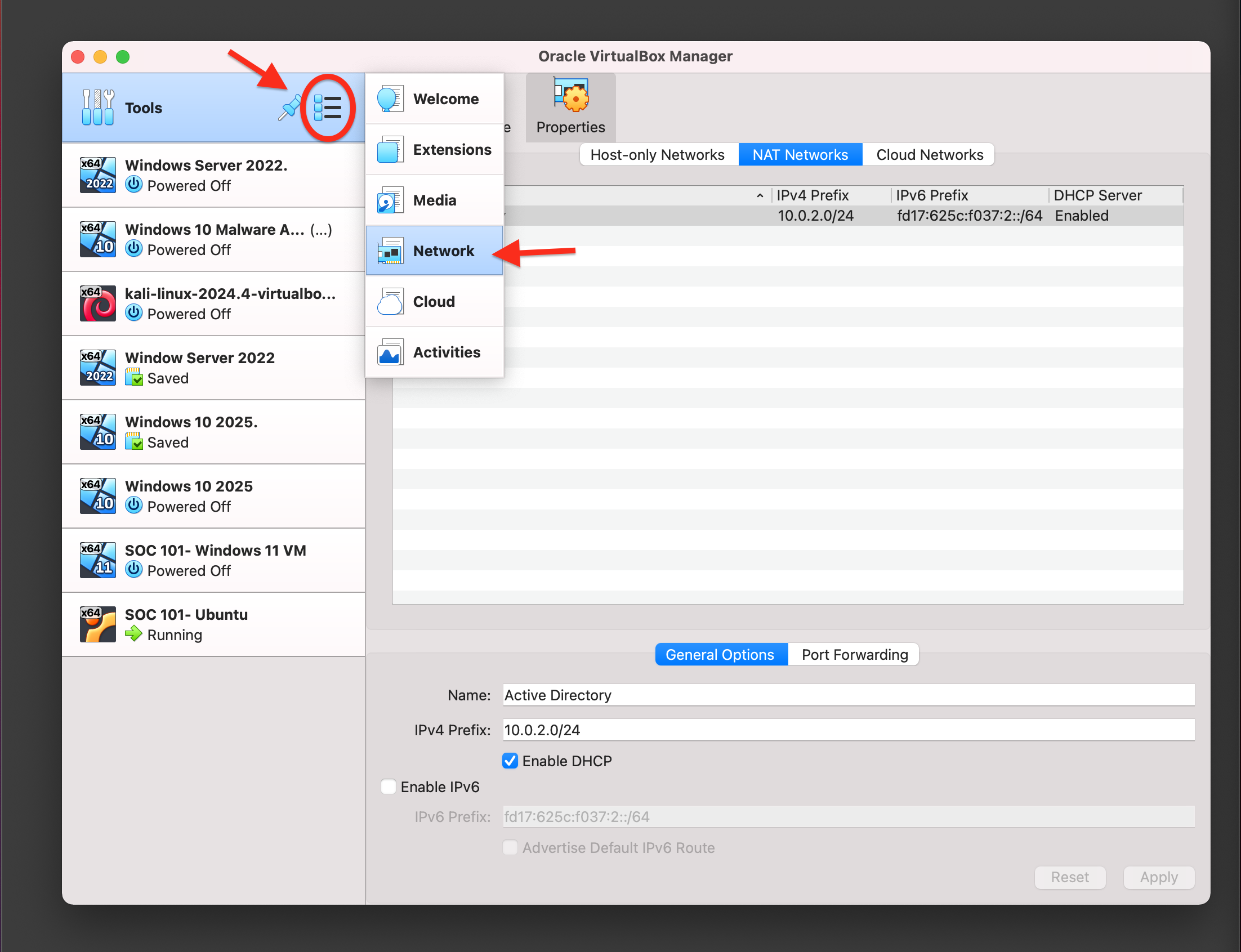Switch to NAT Networks tab
The image size is (1241, 952).
[x=800, y=155]
